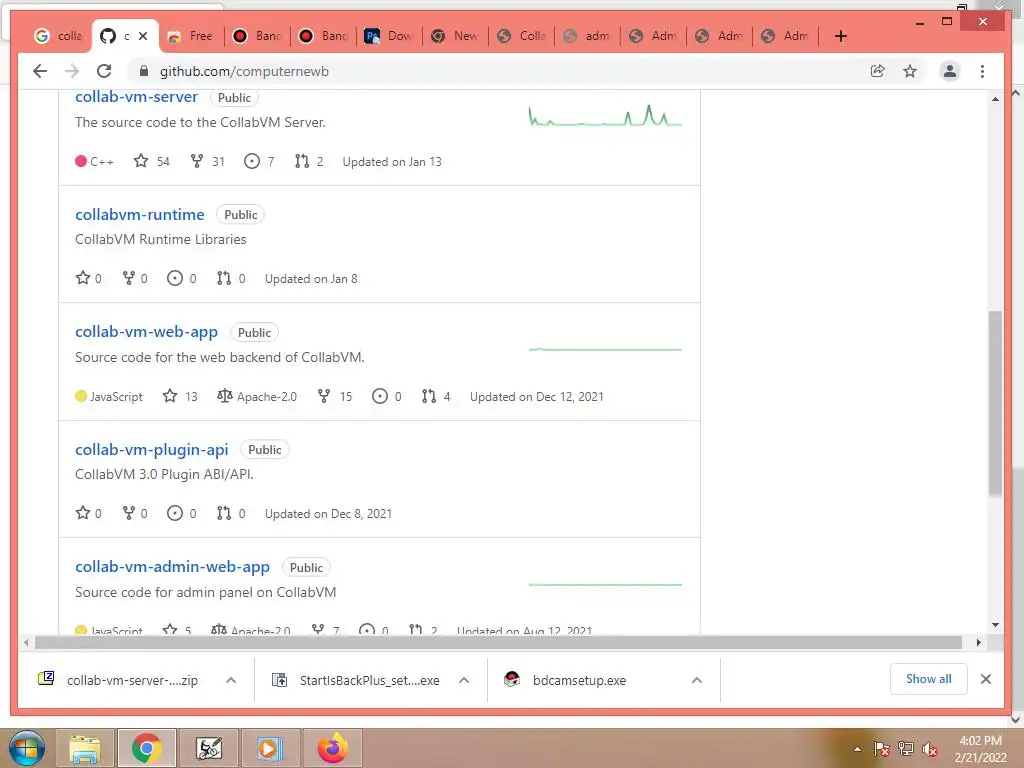Open Windows Media Player from taskbar
Viewport: 1024px width, 768px height.
[268, 748]
